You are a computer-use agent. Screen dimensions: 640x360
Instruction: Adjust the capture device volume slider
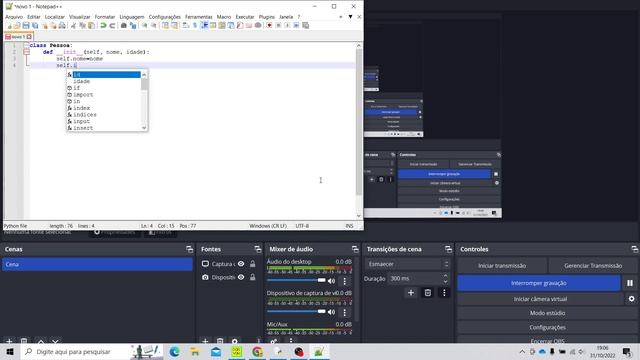tap(296, 311)
